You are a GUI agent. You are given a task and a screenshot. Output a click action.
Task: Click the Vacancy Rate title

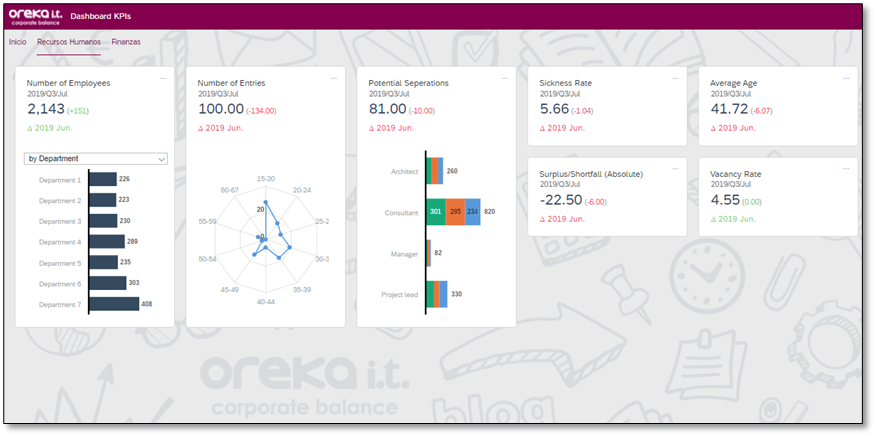[735, 174]
